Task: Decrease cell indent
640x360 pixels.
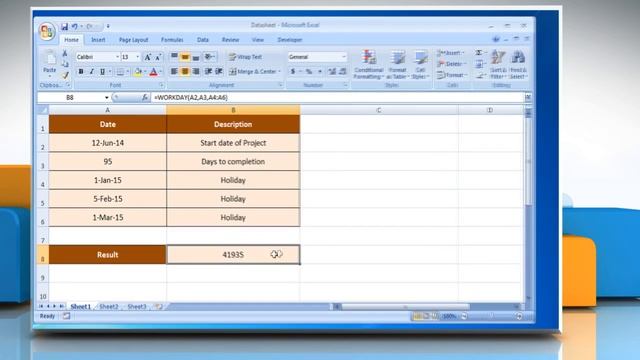Action: 208,71
